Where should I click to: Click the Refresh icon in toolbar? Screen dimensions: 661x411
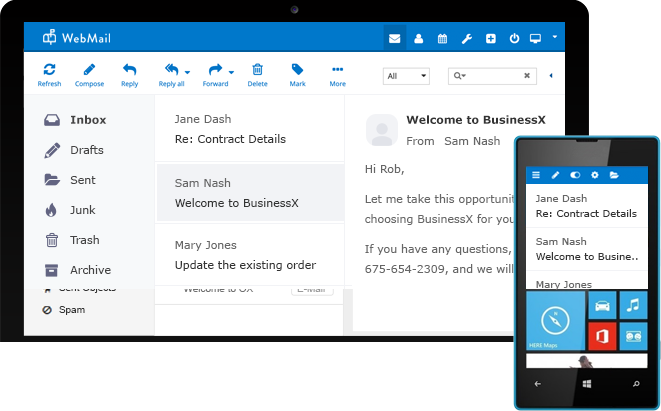click(49, 70)
